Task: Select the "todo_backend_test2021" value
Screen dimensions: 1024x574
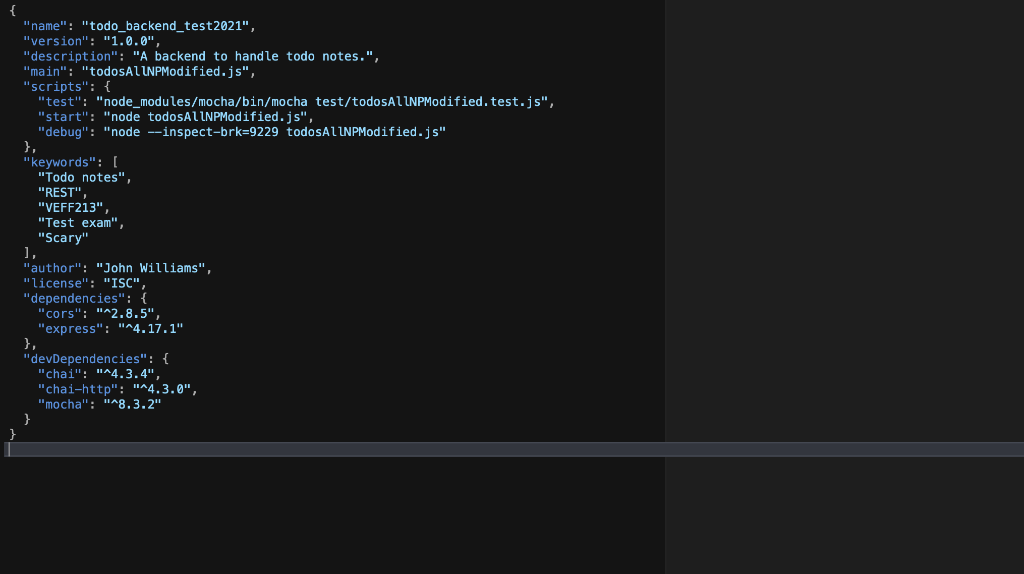Action: click(165, 26)
